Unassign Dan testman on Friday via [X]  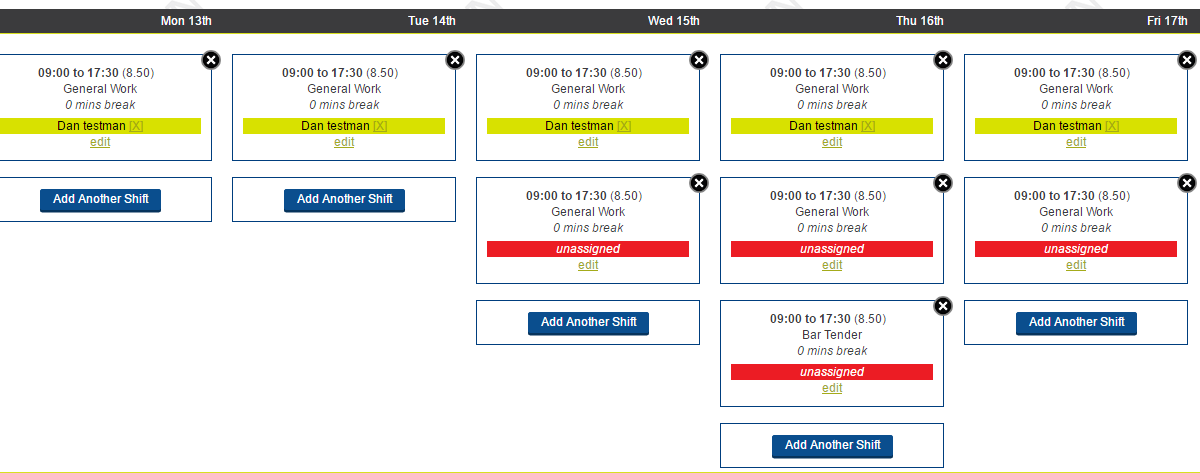[x=1113, y=126]
